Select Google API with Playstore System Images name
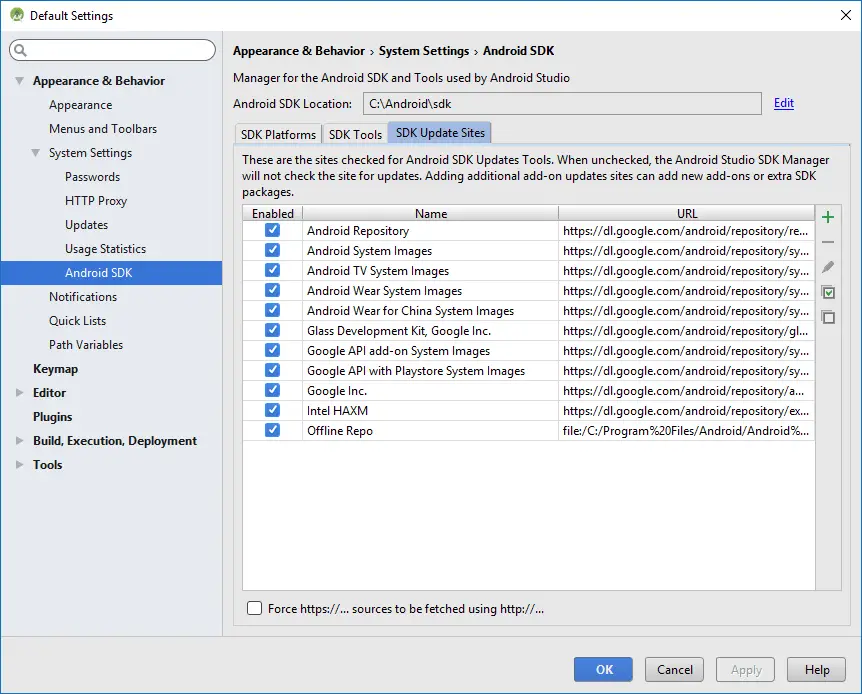Image resolution: width=862 pixels, height=694 pixels. [x=430, y=371]
